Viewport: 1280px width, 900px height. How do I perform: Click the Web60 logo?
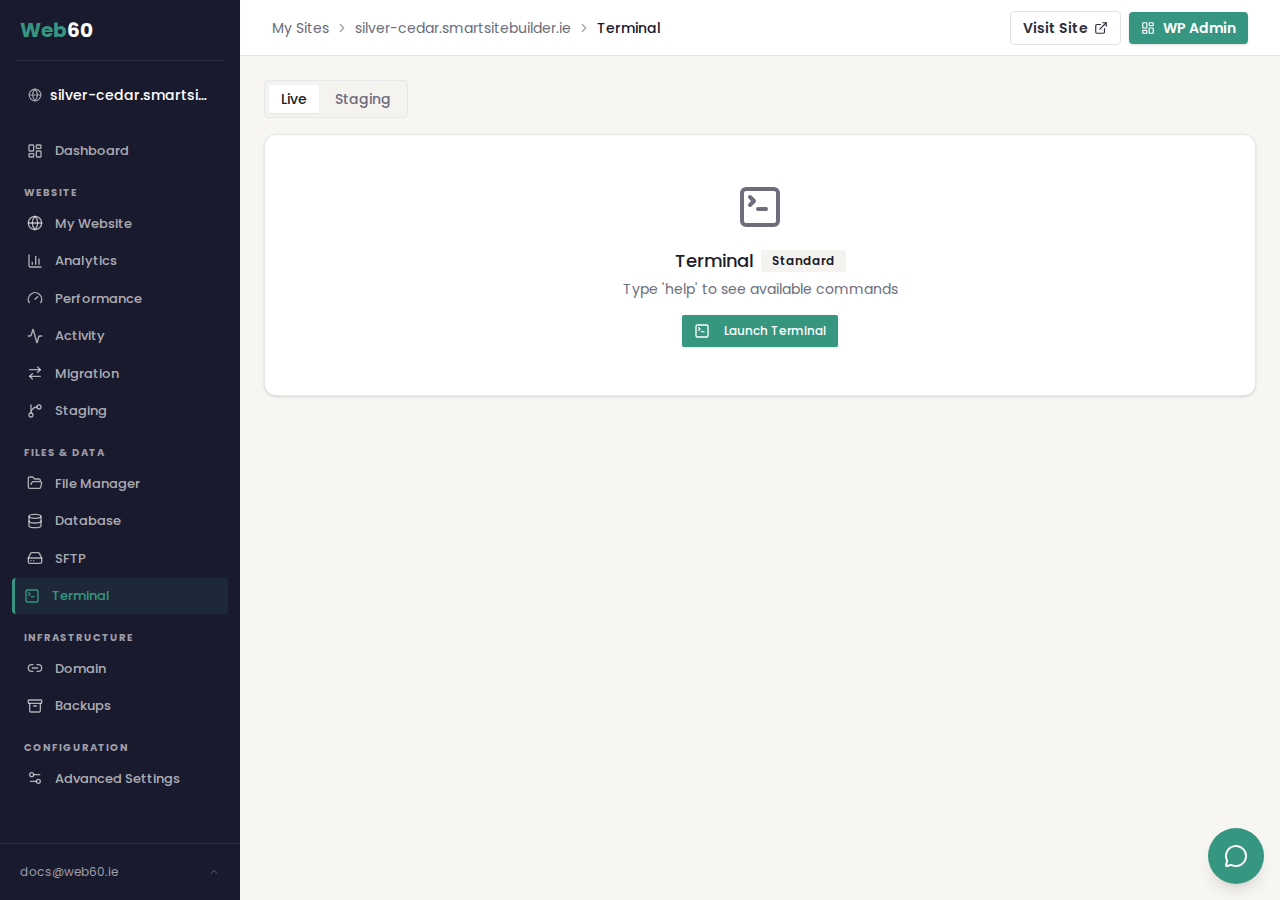pyautogui.click(x=57, y=30)
